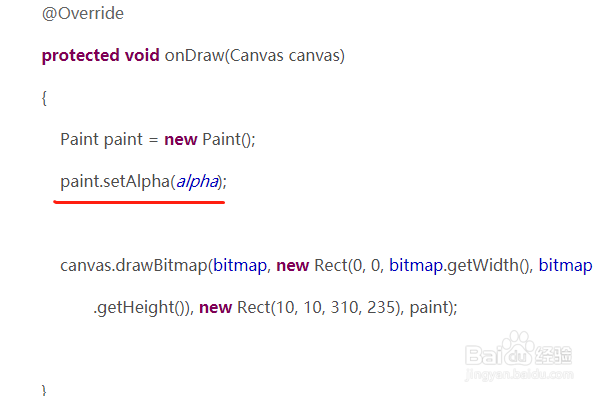
Task: Click the final paint); argument
Action: click(434, 308)
